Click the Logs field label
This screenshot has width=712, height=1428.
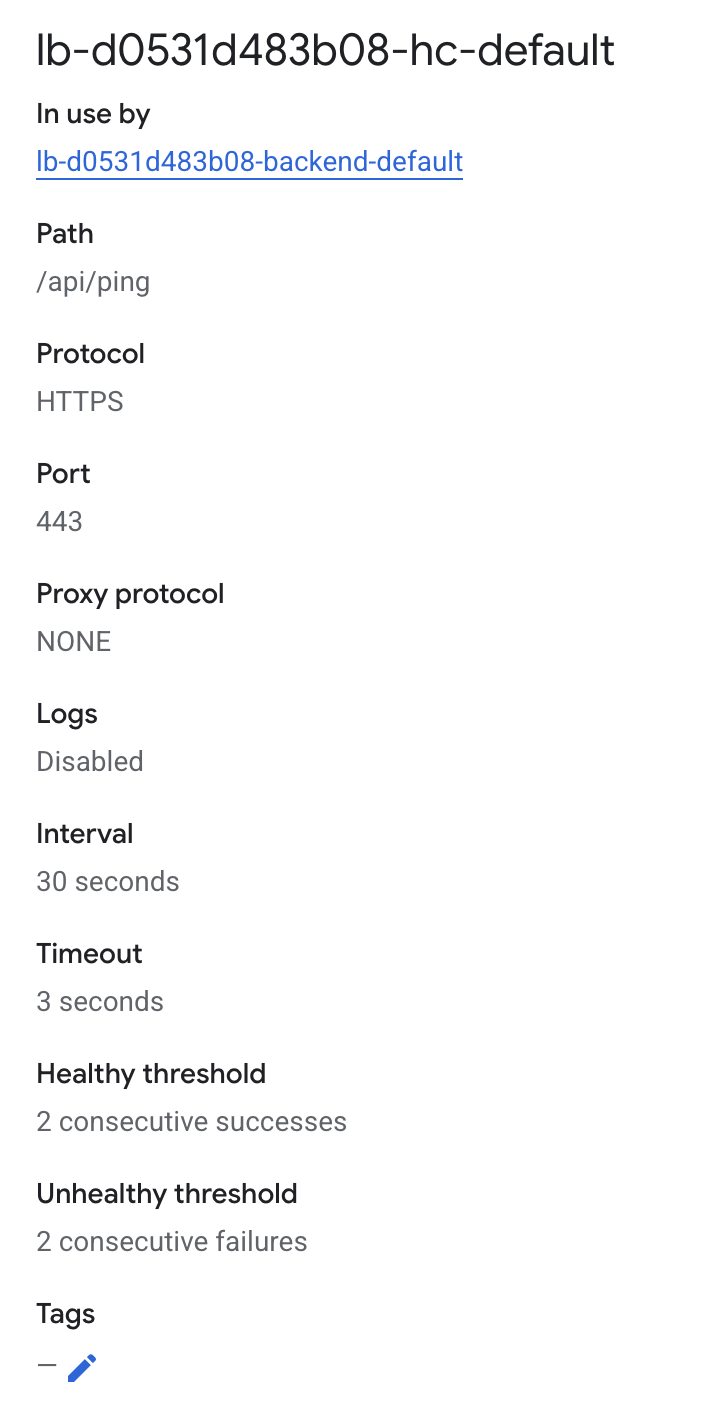(67, 714)
